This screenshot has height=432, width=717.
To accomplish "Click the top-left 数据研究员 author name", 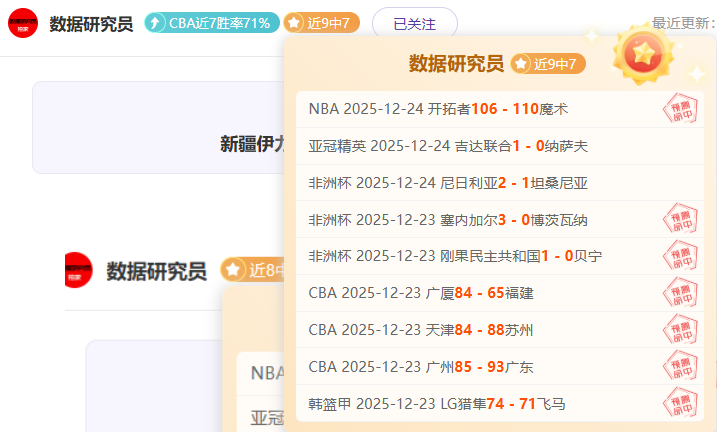I will click(x=91, y=23).
